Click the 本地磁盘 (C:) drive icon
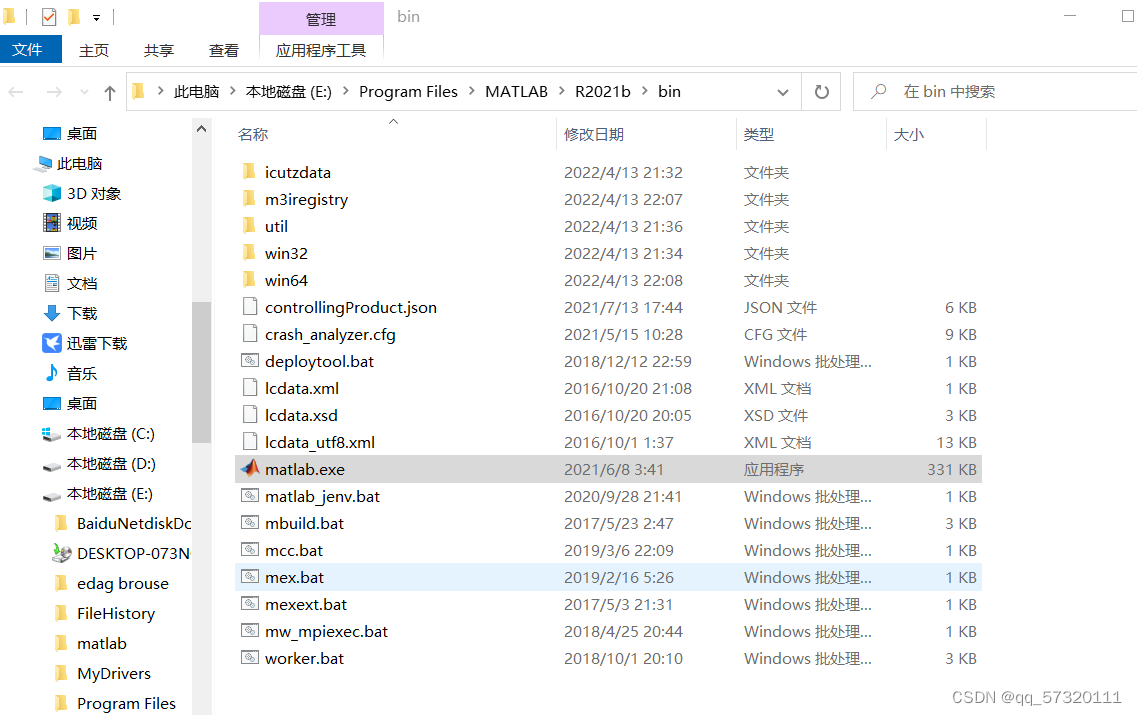Image resolution: width=1137 pixels, height=715 pixels. (51, 434)
